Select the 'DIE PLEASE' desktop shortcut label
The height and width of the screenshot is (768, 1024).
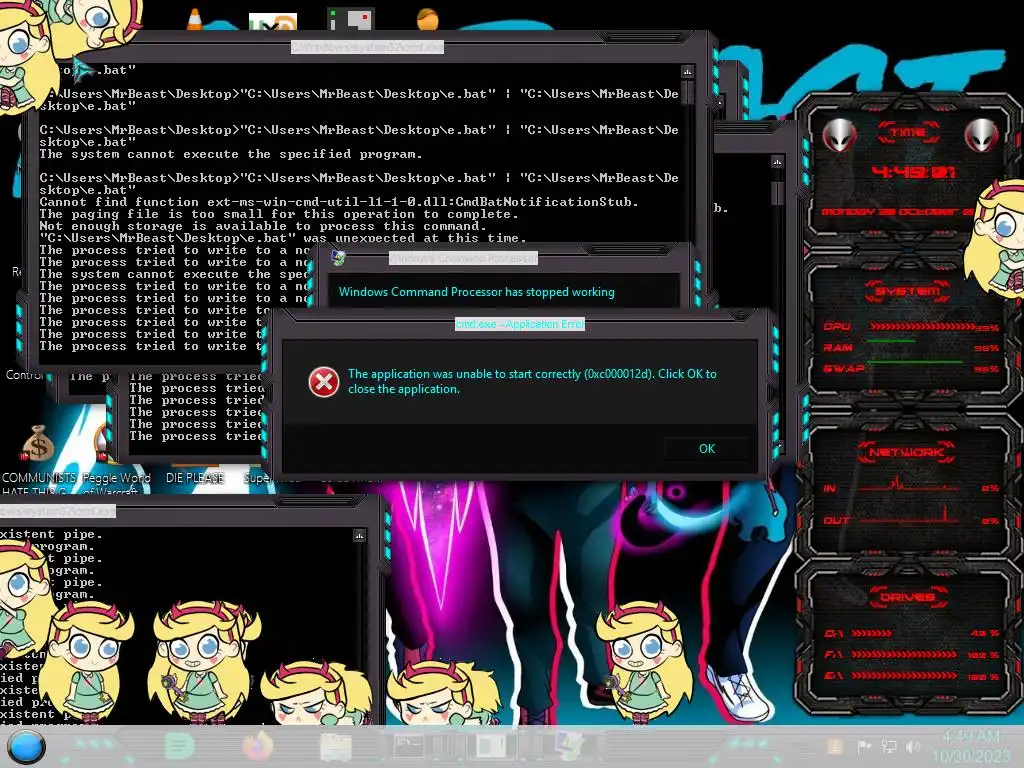click(195, 478)
